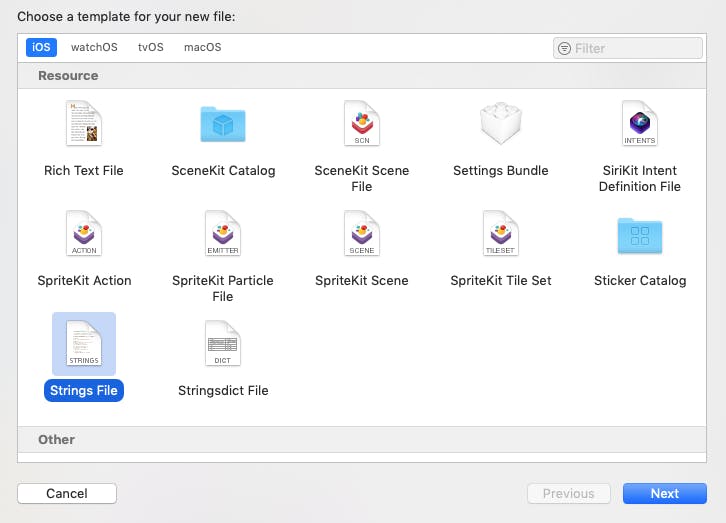Screen dimensions: 726x523
Task: Click the 'SpriteKit Scene' label
Action: pyautogui.click(x=362, y=281)
